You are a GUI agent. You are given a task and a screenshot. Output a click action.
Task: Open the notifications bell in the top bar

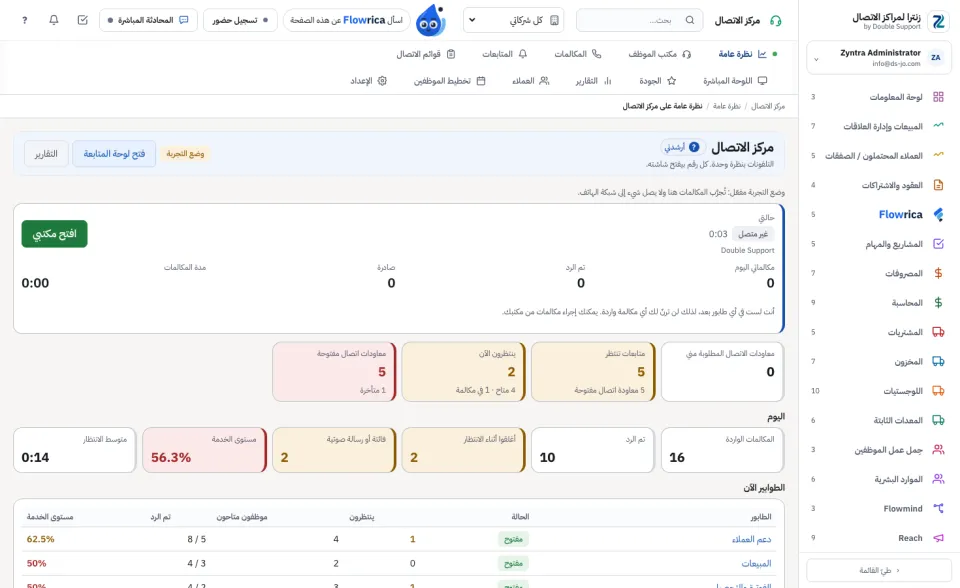tap(54, 20)
